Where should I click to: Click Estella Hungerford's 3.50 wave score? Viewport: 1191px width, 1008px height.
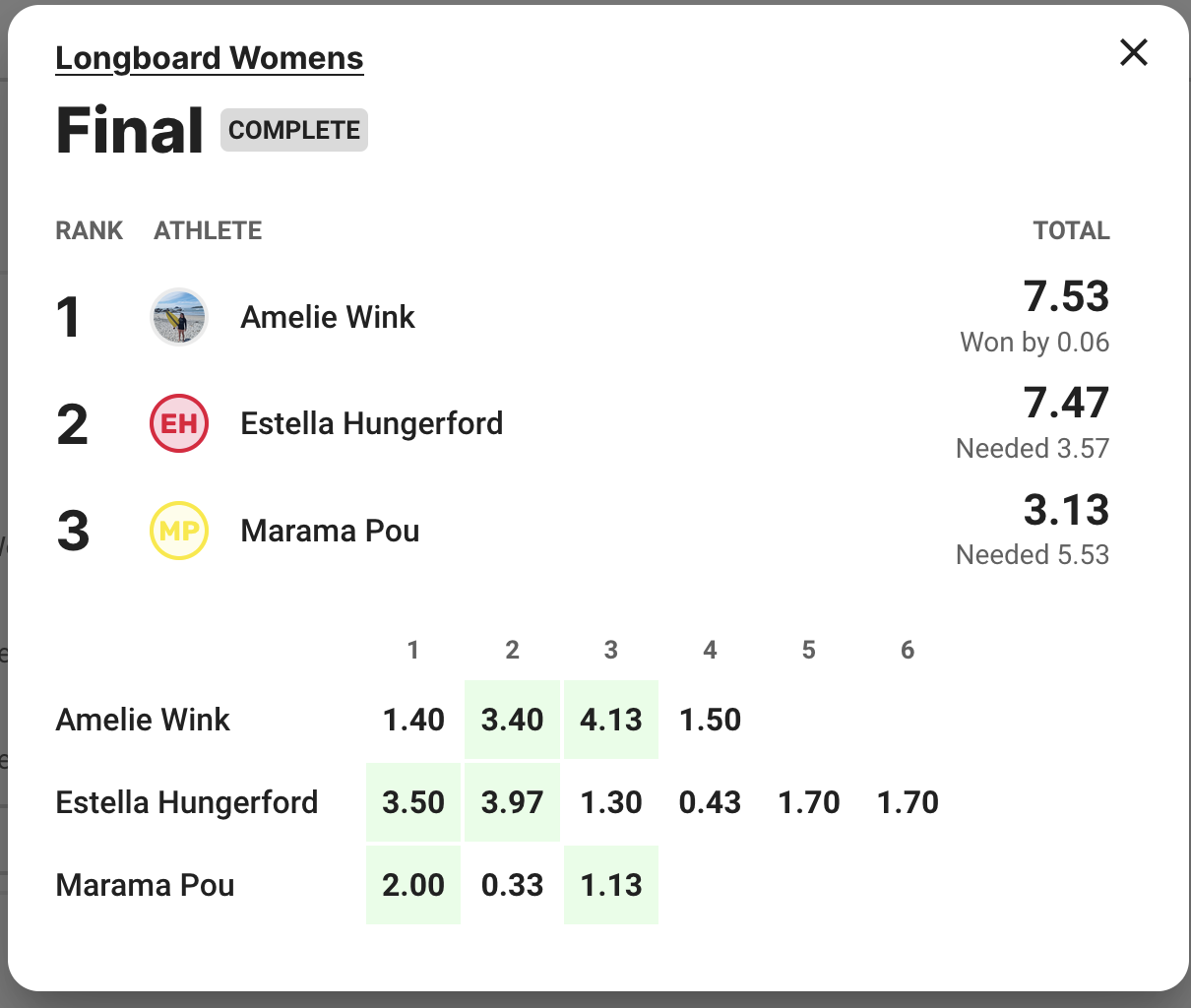pos(413,802)
